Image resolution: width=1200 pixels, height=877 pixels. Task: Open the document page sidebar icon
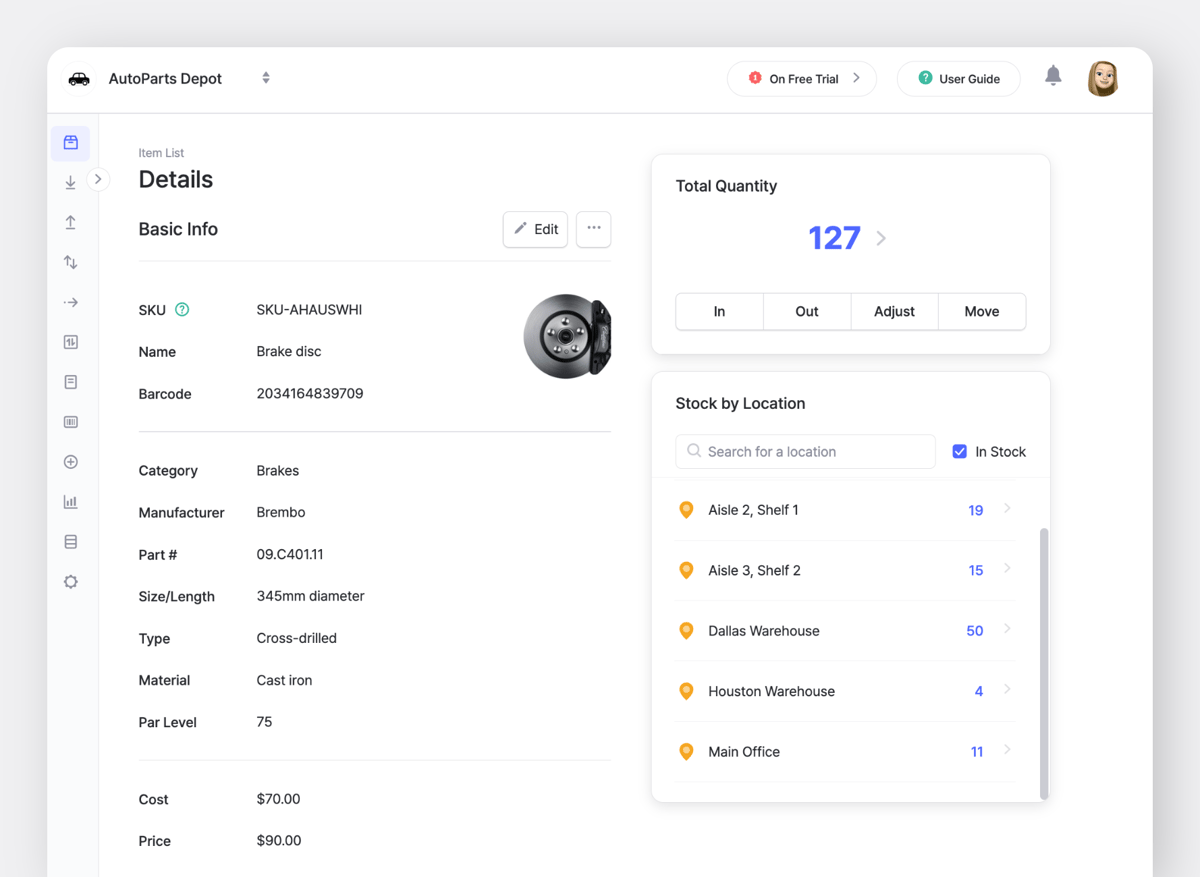point(70,382)
